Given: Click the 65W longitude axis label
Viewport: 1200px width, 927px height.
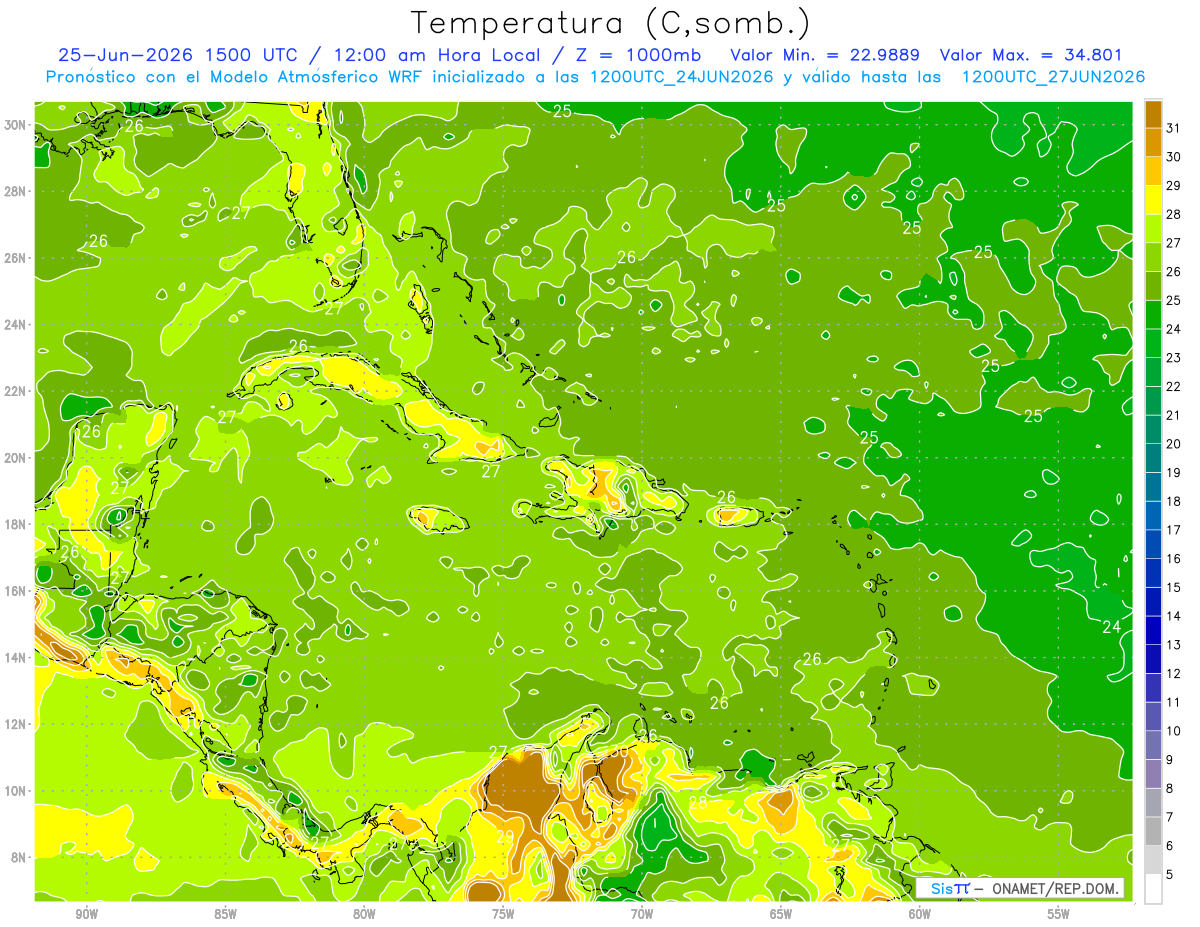Looking at the screenshot, I should coord(781,915).
